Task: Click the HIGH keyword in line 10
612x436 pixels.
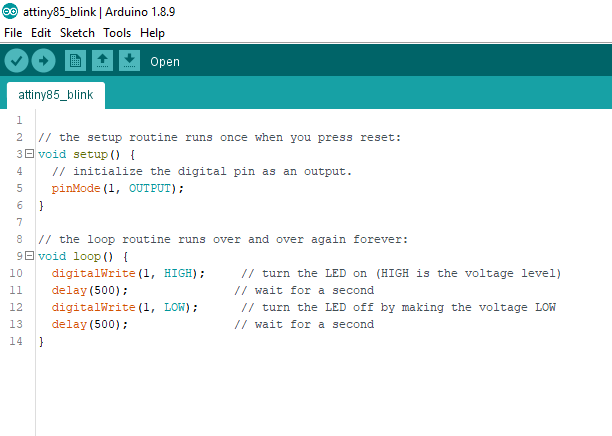Action: click(178, 273)
